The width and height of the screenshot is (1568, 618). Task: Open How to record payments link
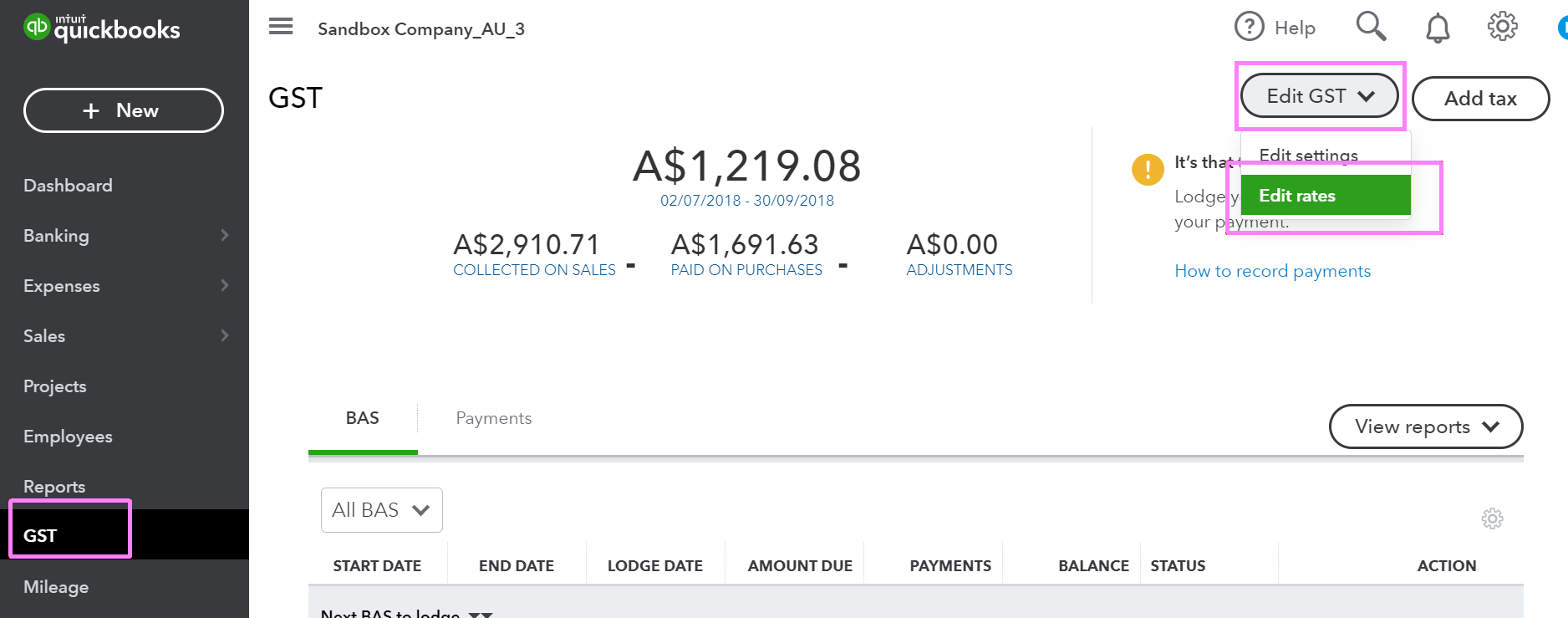(x=1273, y=271)
